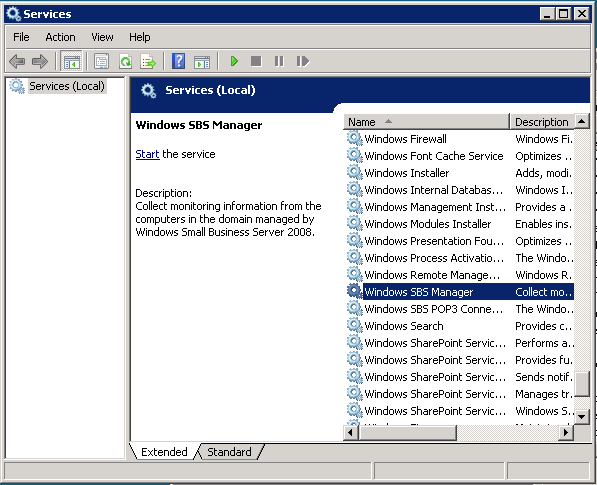Select SharePoint service described 'Windows S..'
Viewport: 597px width, 485px height.
(460, 411)
